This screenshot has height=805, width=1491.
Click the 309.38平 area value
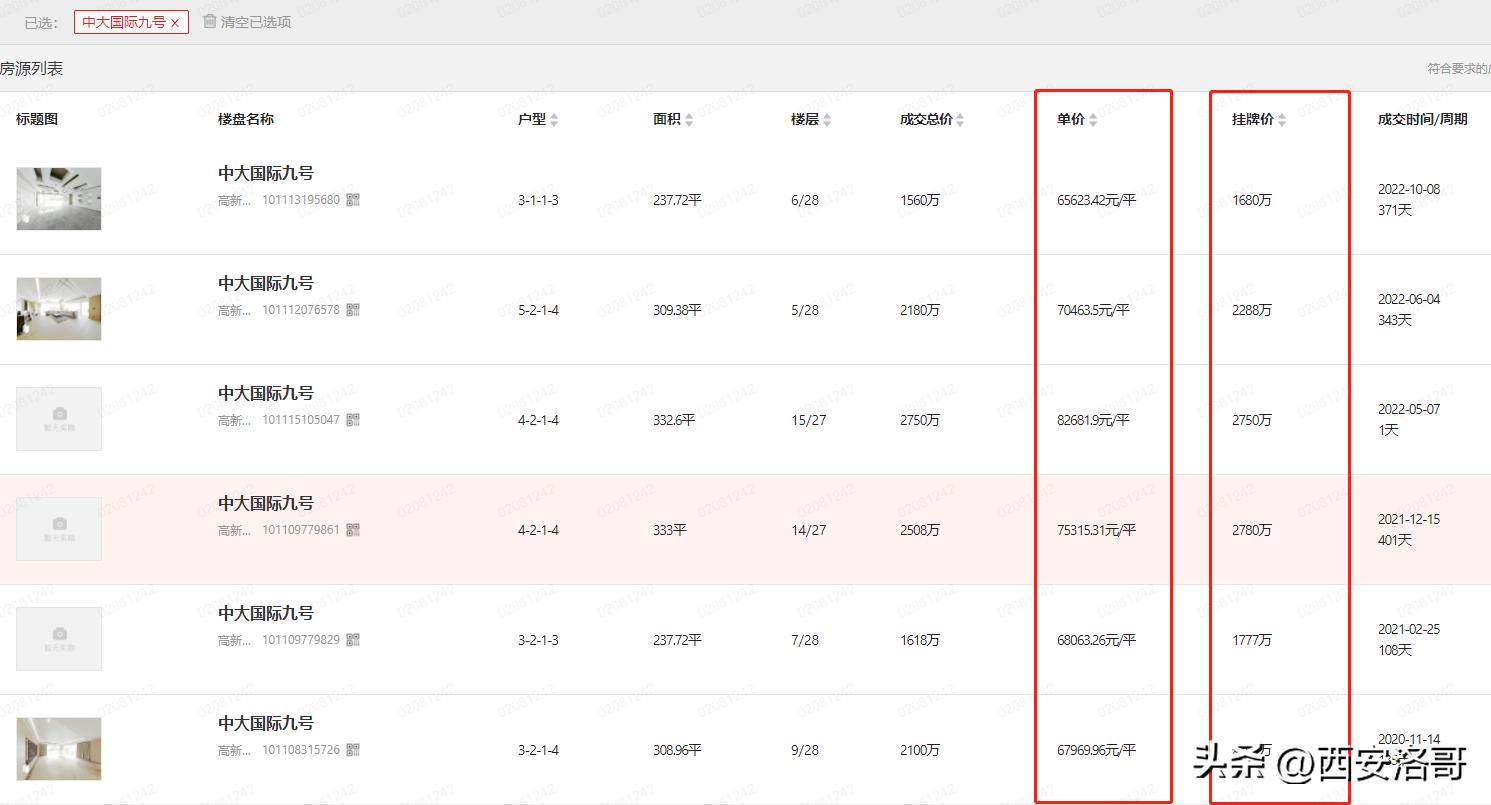677,310
